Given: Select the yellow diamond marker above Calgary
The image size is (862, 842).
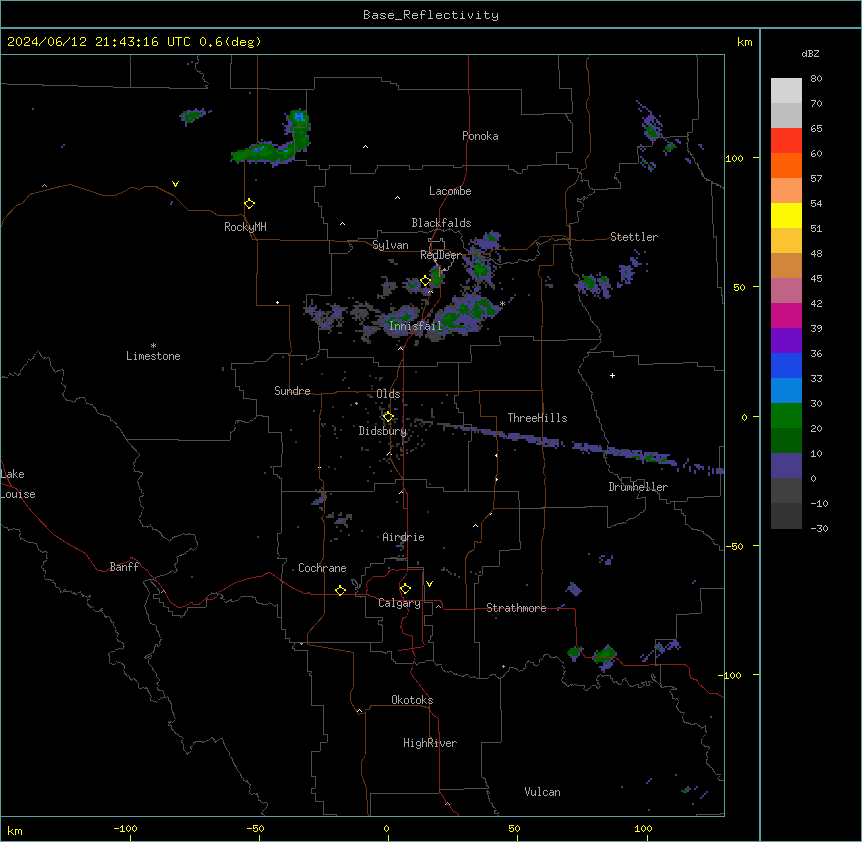Looking at the screenshot, I should [x=405, y=589].
